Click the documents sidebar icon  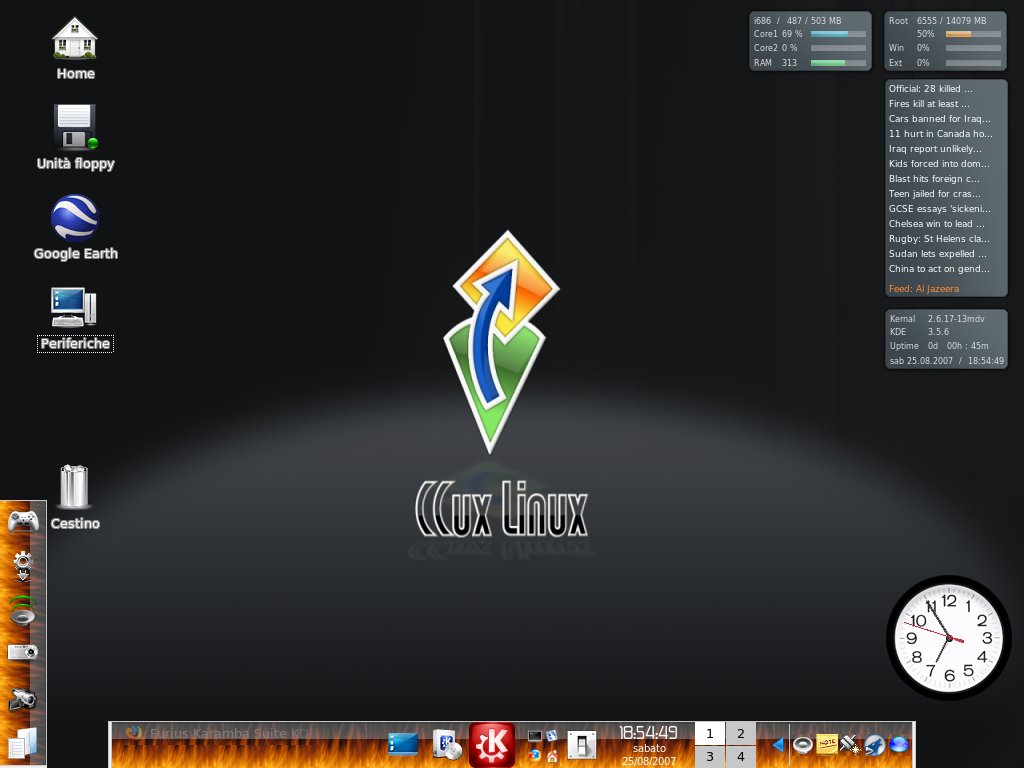coord(22,744)
